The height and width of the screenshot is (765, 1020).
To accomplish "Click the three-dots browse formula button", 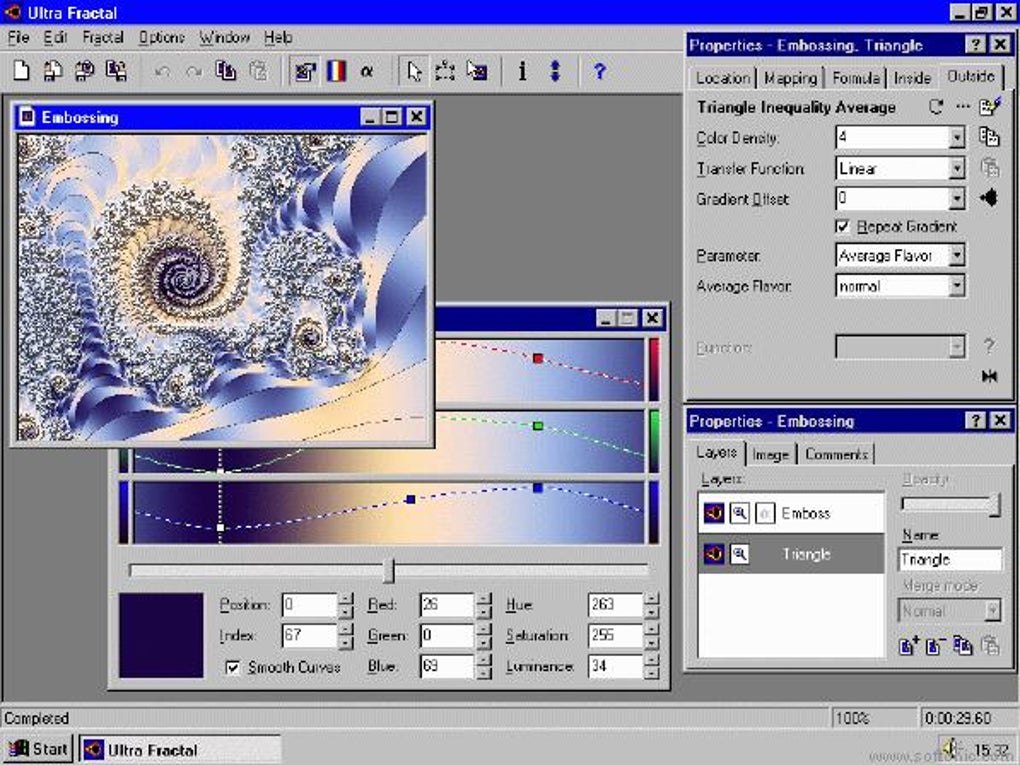I will [963, 106].
